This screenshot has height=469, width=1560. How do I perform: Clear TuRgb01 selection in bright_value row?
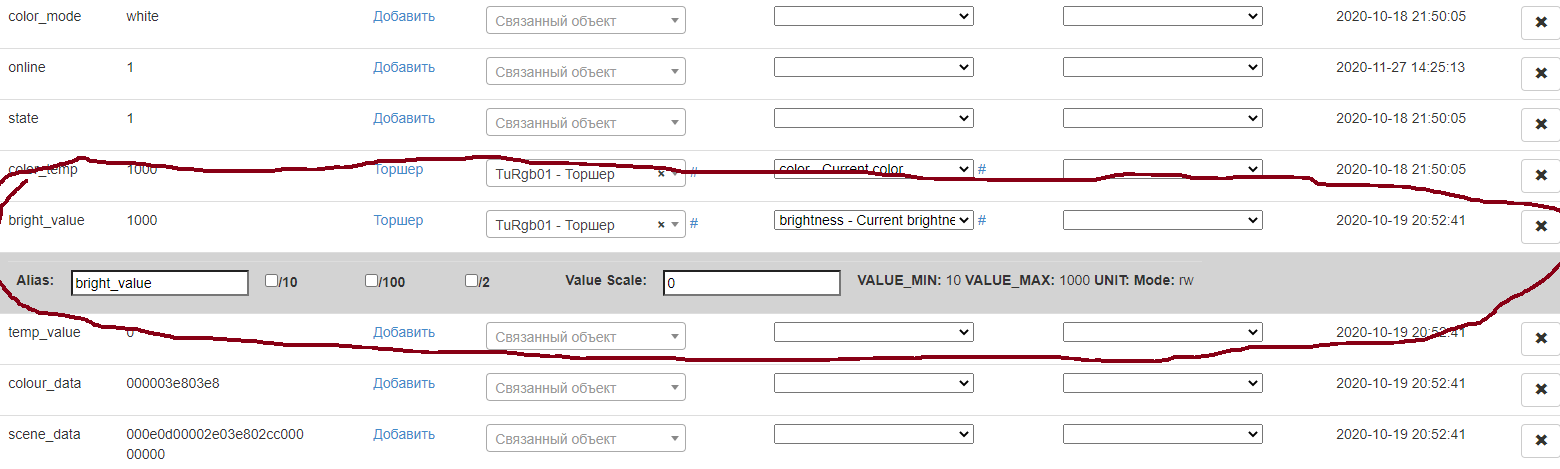(x=661, y=225)
